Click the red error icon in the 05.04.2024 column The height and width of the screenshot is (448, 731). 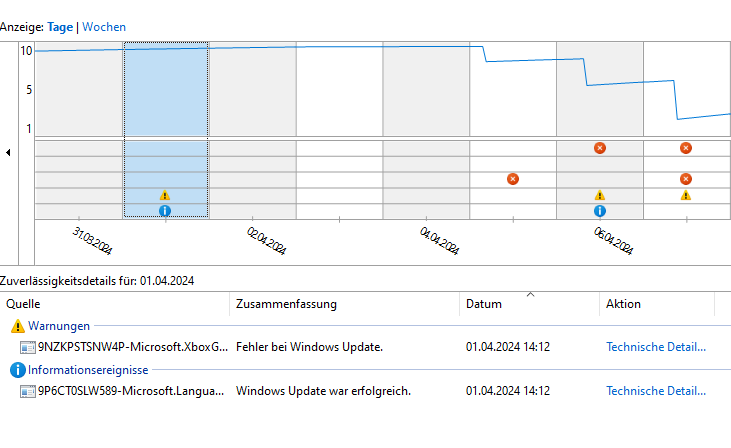513,179
